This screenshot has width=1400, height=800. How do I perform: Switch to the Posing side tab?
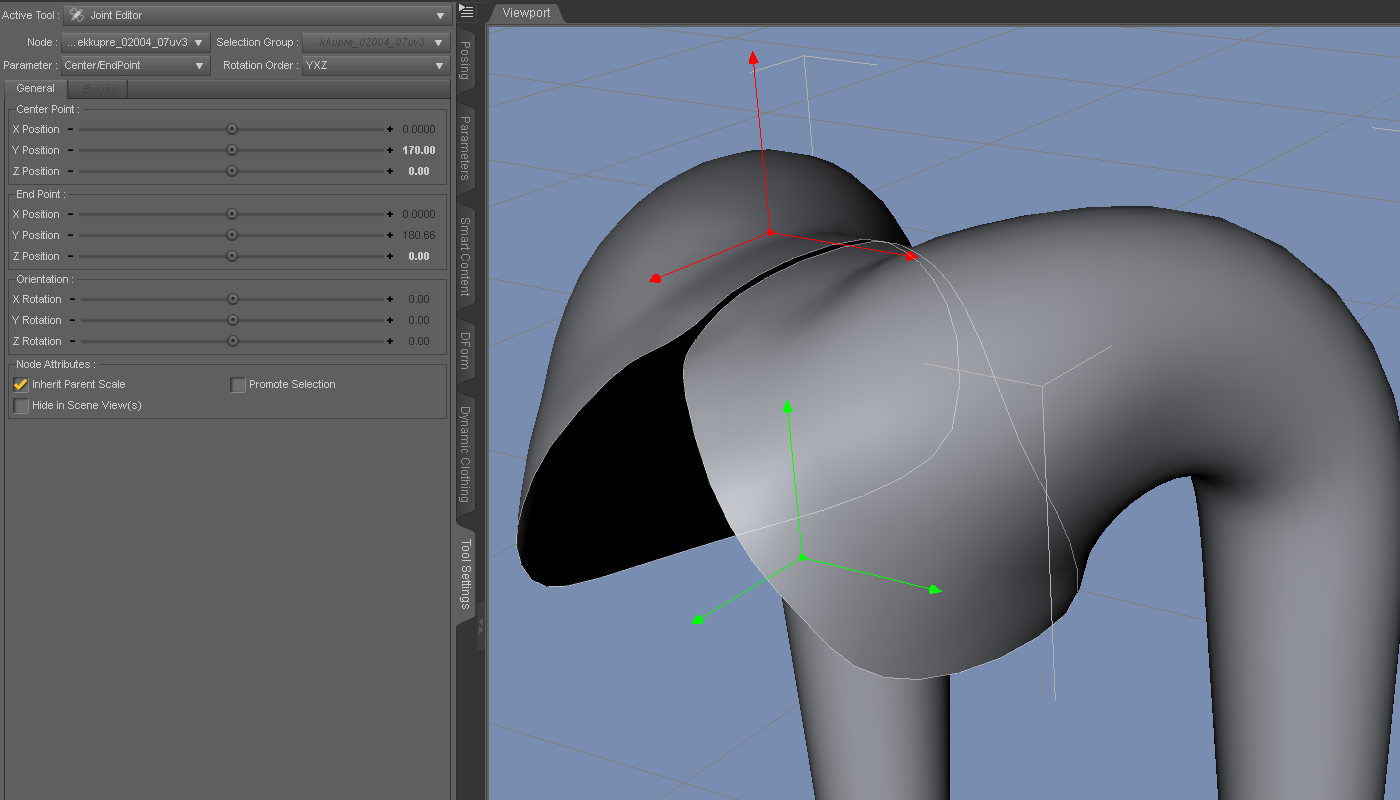(x=465, y=60)
